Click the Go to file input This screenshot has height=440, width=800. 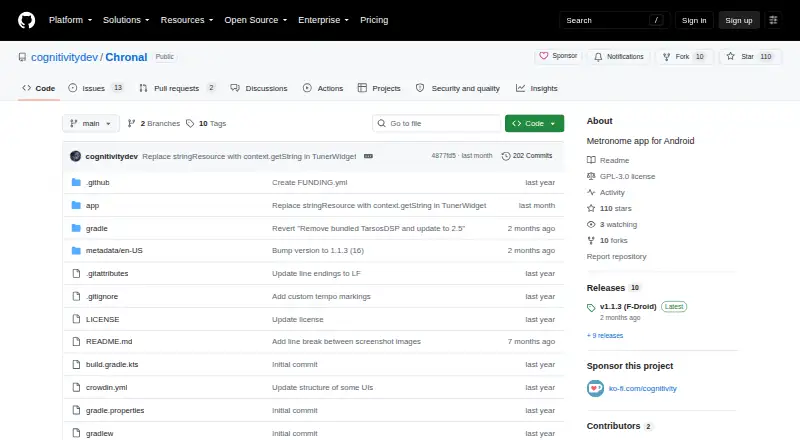[x=436, y=124]
